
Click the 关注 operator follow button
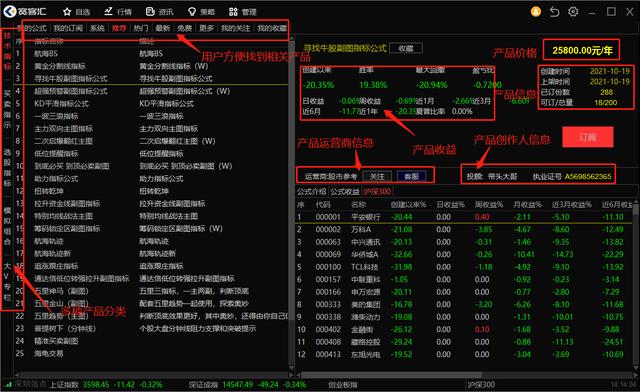pyautogui.click(x=377, y=176)
